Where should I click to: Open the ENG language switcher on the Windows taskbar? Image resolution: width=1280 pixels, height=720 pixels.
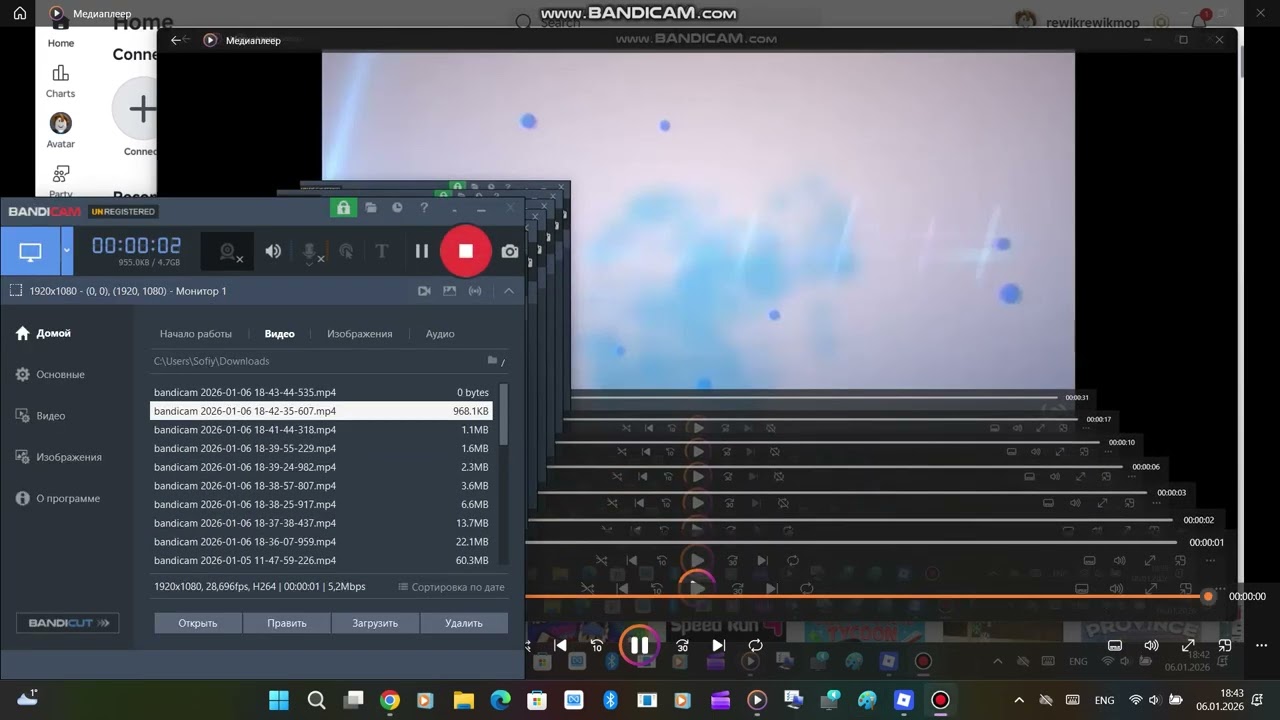[1104, 700]
